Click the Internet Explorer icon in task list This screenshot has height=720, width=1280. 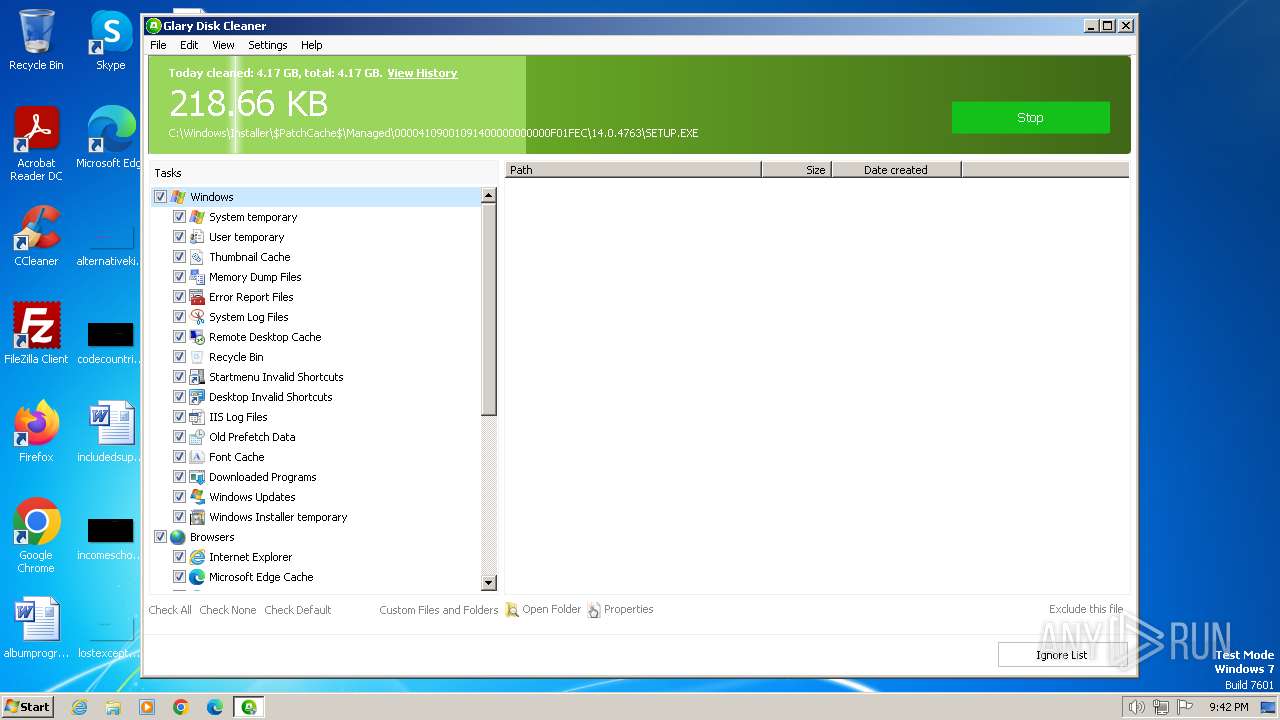click(197, 557)
